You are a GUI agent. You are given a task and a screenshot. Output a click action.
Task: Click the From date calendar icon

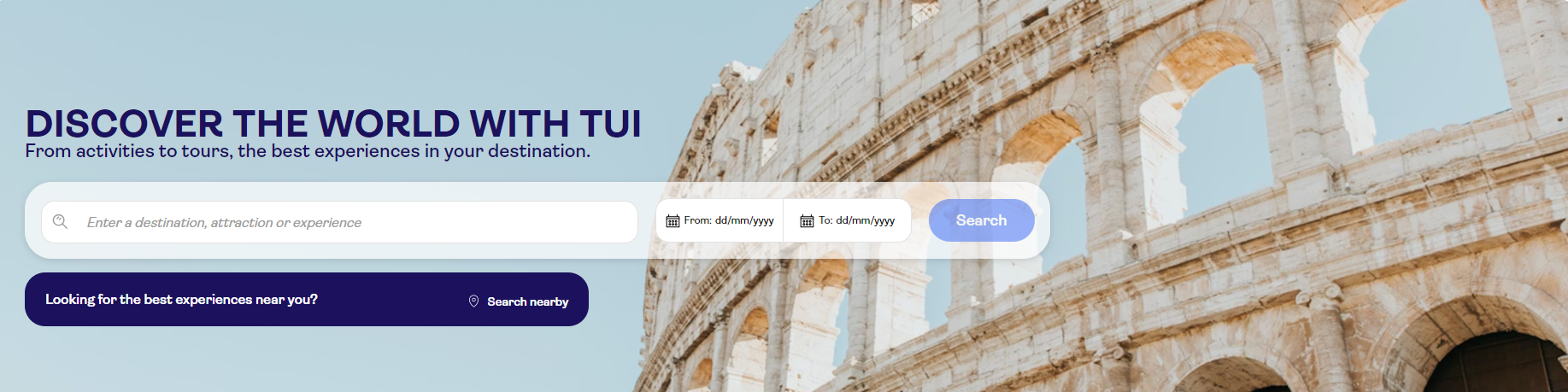pos(672,221)
